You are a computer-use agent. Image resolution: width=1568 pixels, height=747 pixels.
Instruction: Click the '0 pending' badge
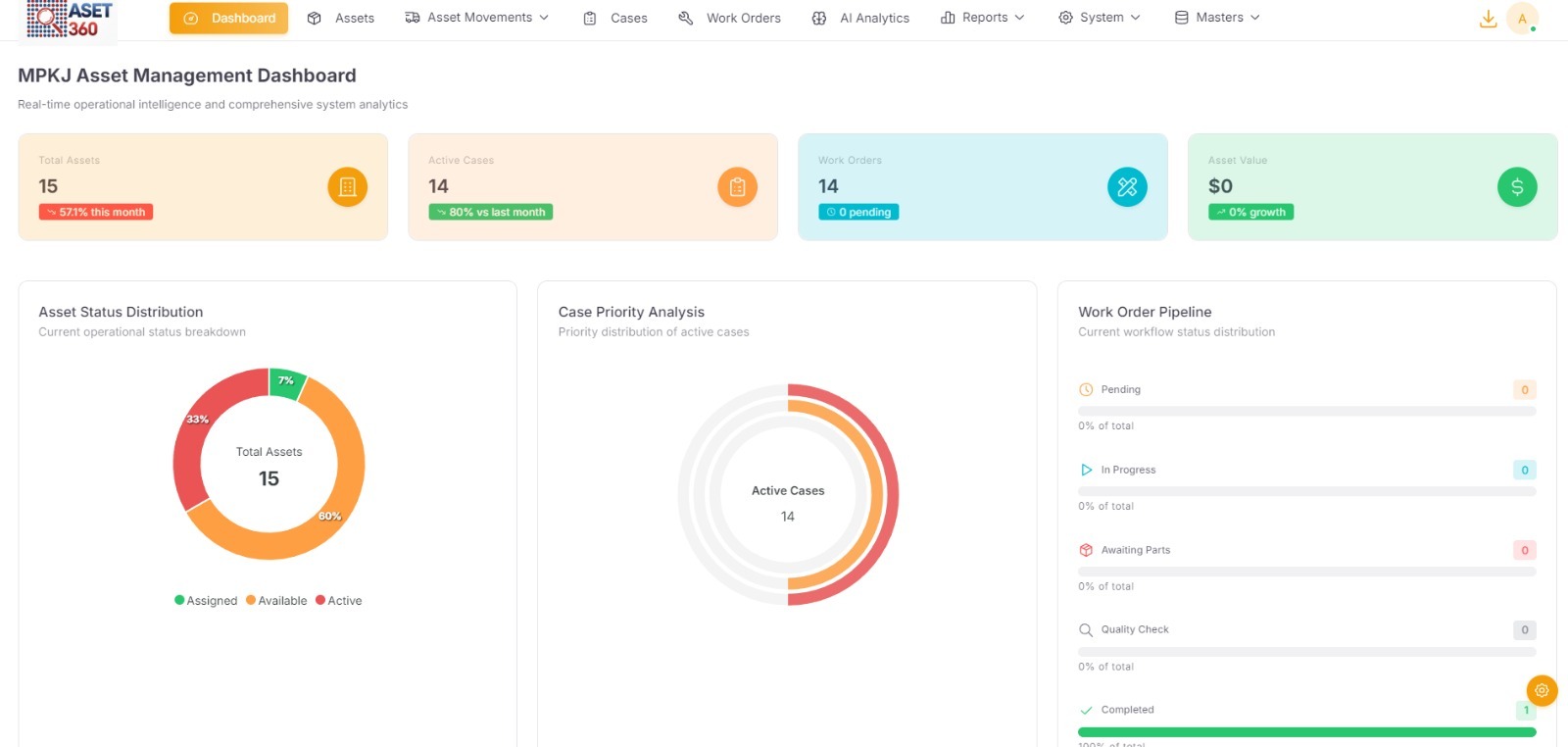point(858,212)
